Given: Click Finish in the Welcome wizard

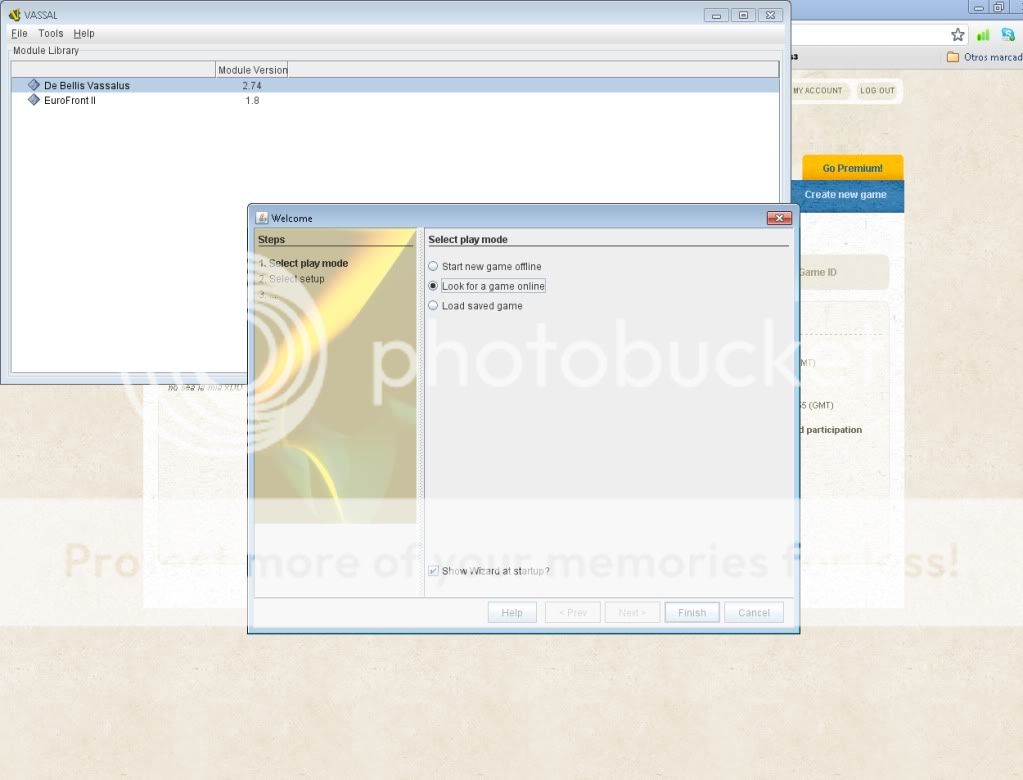Looking at the screenshot, I should (692, 612).
